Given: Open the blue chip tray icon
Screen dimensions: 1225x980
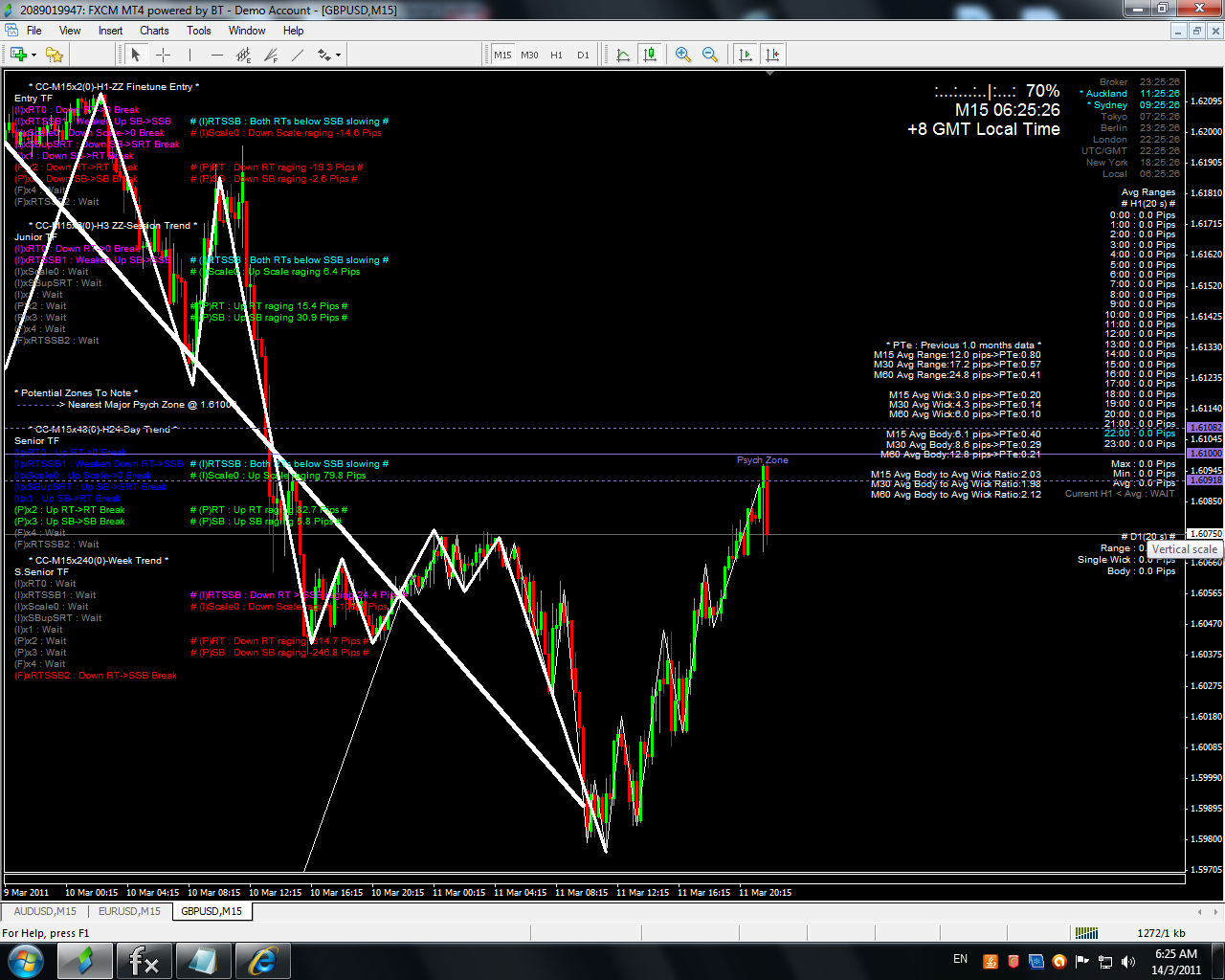Looking at the screenshot, I should (1036, 962).
